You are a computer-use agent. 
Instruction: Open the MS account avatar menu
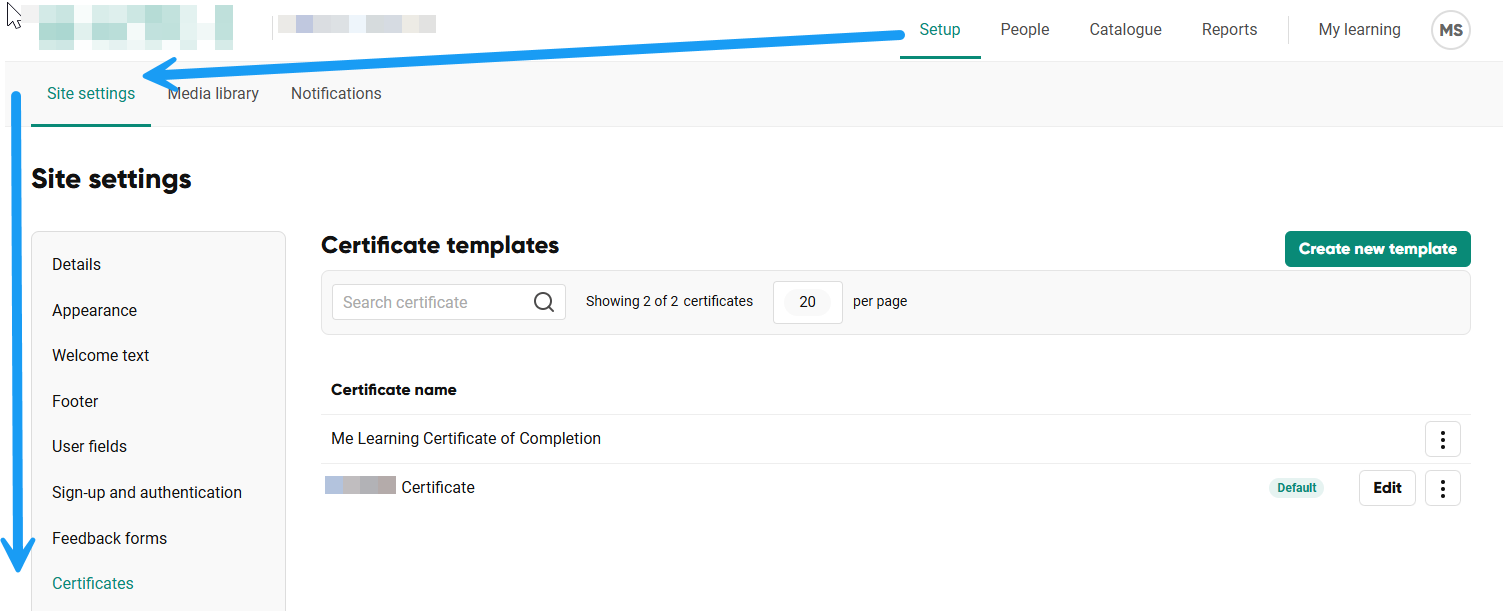[x=1450, y=29]
